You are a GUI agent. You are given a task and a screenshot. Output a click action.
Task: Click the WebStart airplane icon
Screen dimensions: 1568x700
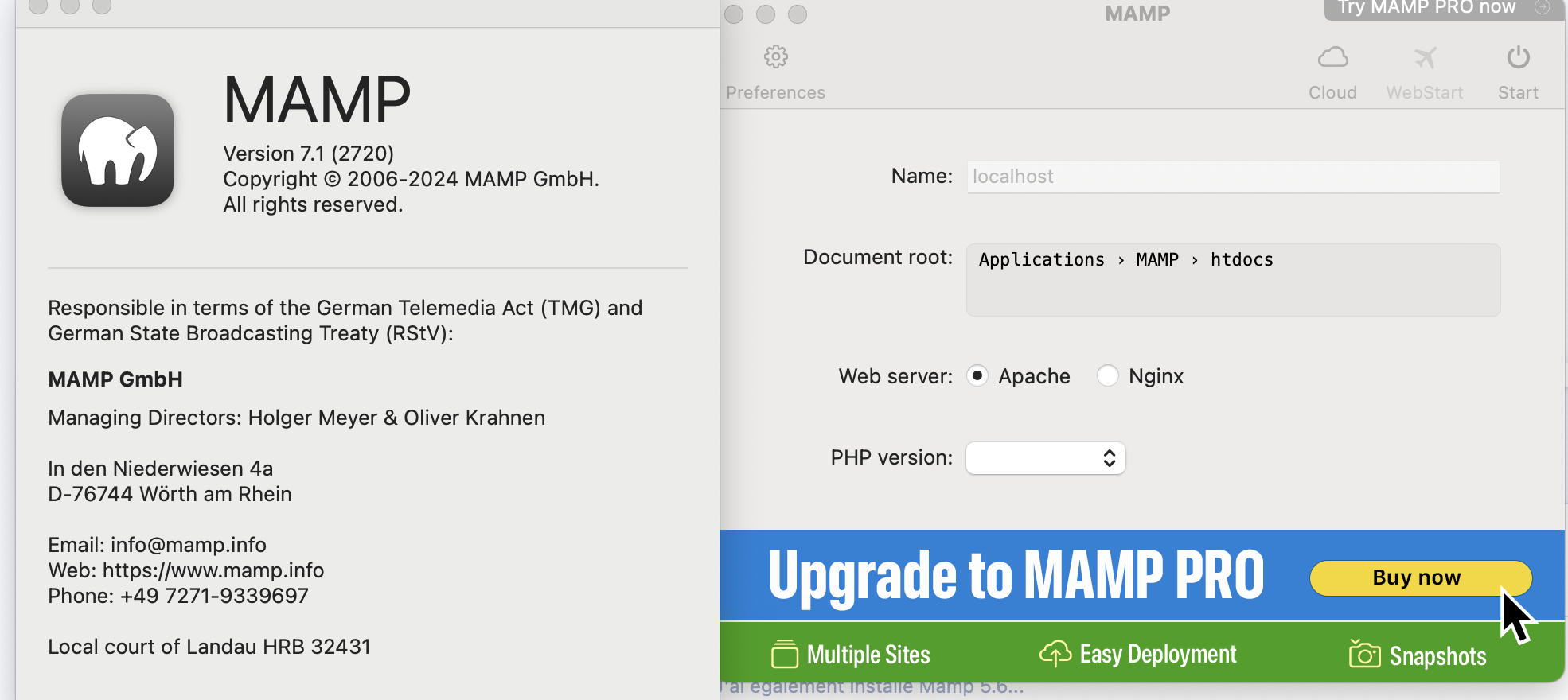tap(1425, 57)
